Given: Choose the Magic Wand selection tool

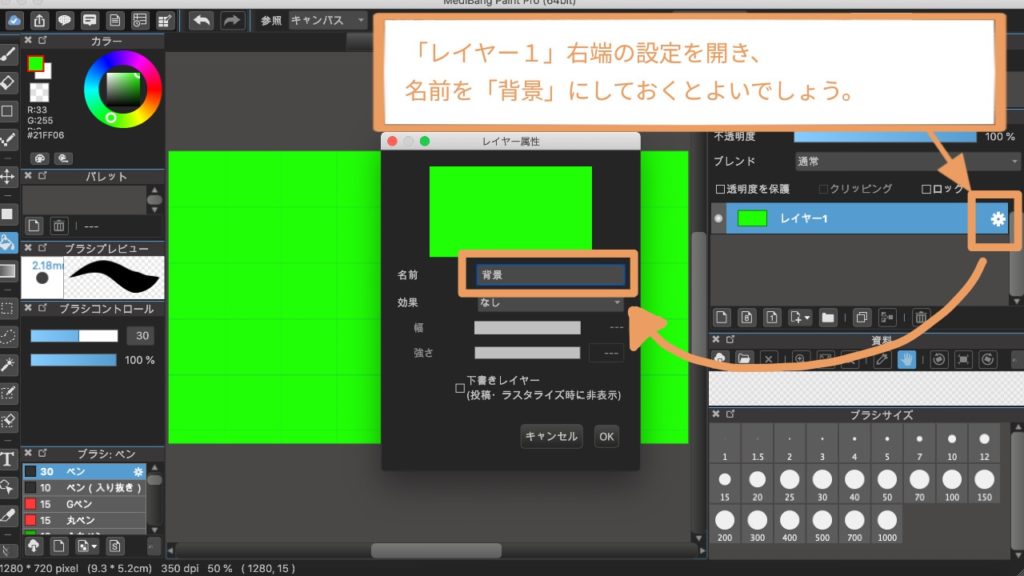Looking at the screenshot, I should (8, 364).
